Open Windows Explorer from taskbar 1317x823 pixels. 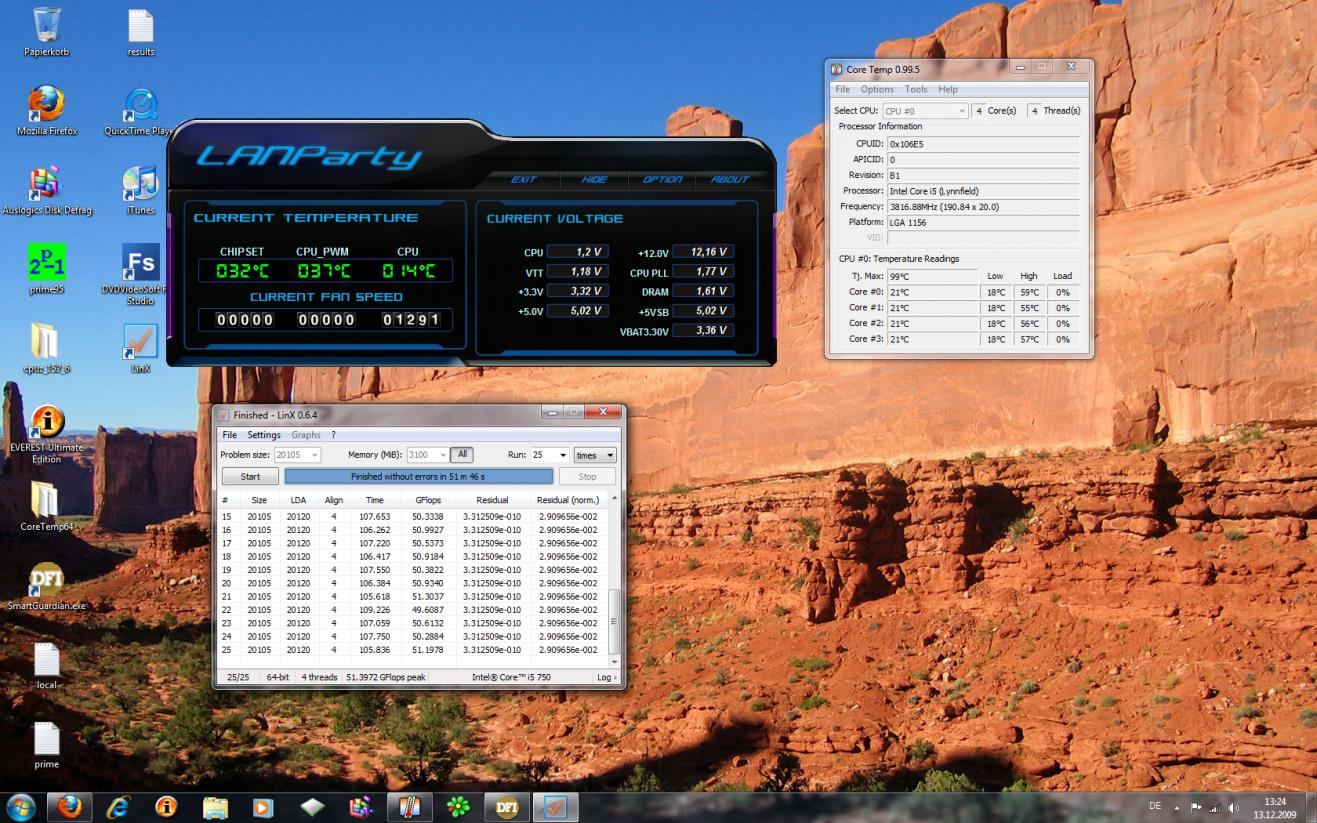point(215,807)
